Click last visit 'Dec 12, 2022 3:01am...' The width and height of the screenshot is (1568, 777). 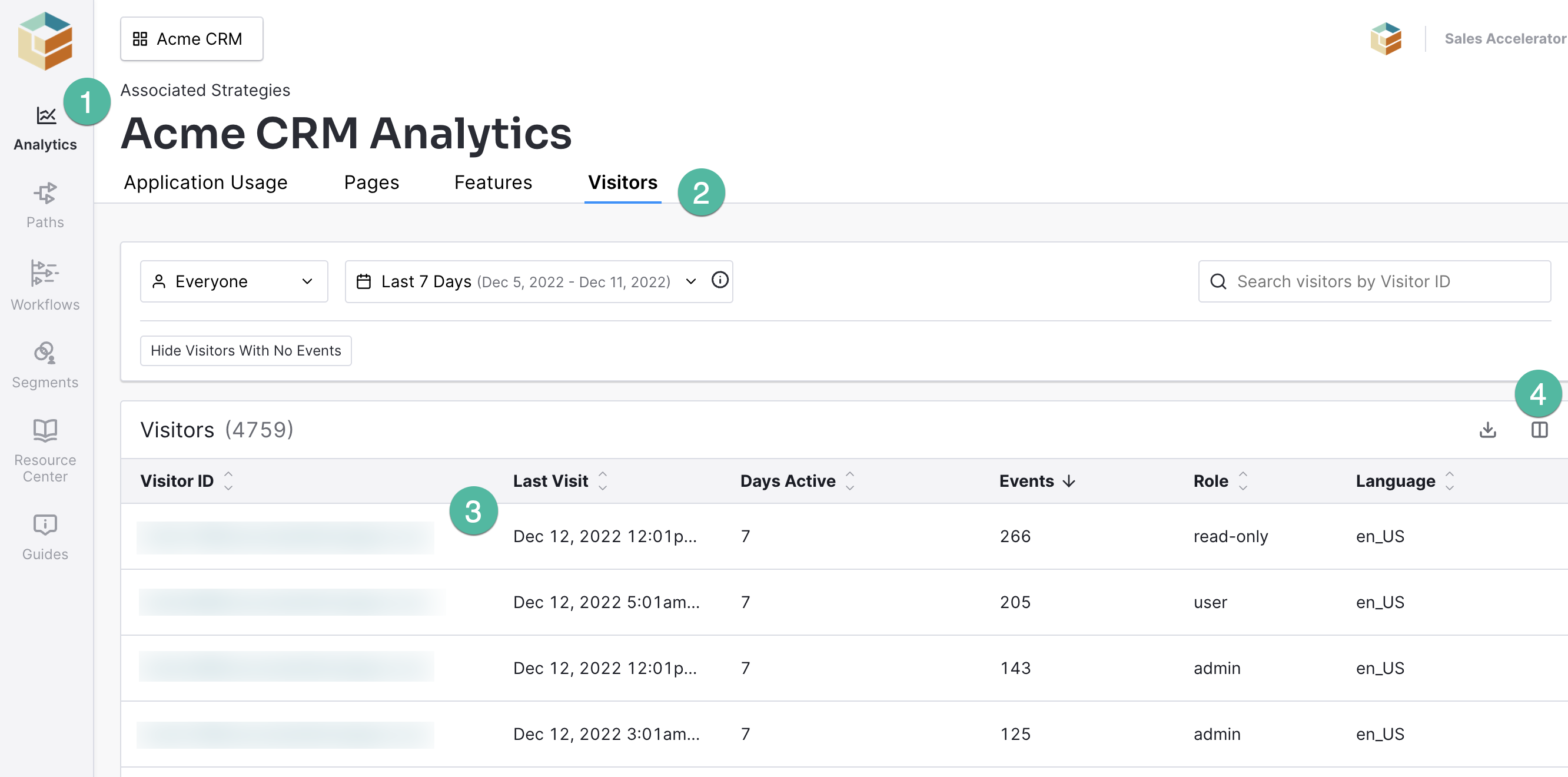pyautogui.click(x=606, y=734)
